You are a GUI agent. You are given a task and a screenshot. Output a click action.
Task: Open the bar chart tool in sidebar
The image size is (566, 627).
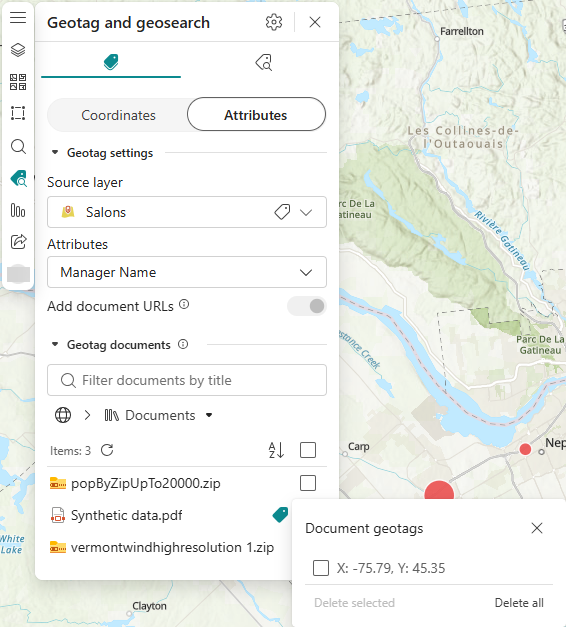[18, 210]
